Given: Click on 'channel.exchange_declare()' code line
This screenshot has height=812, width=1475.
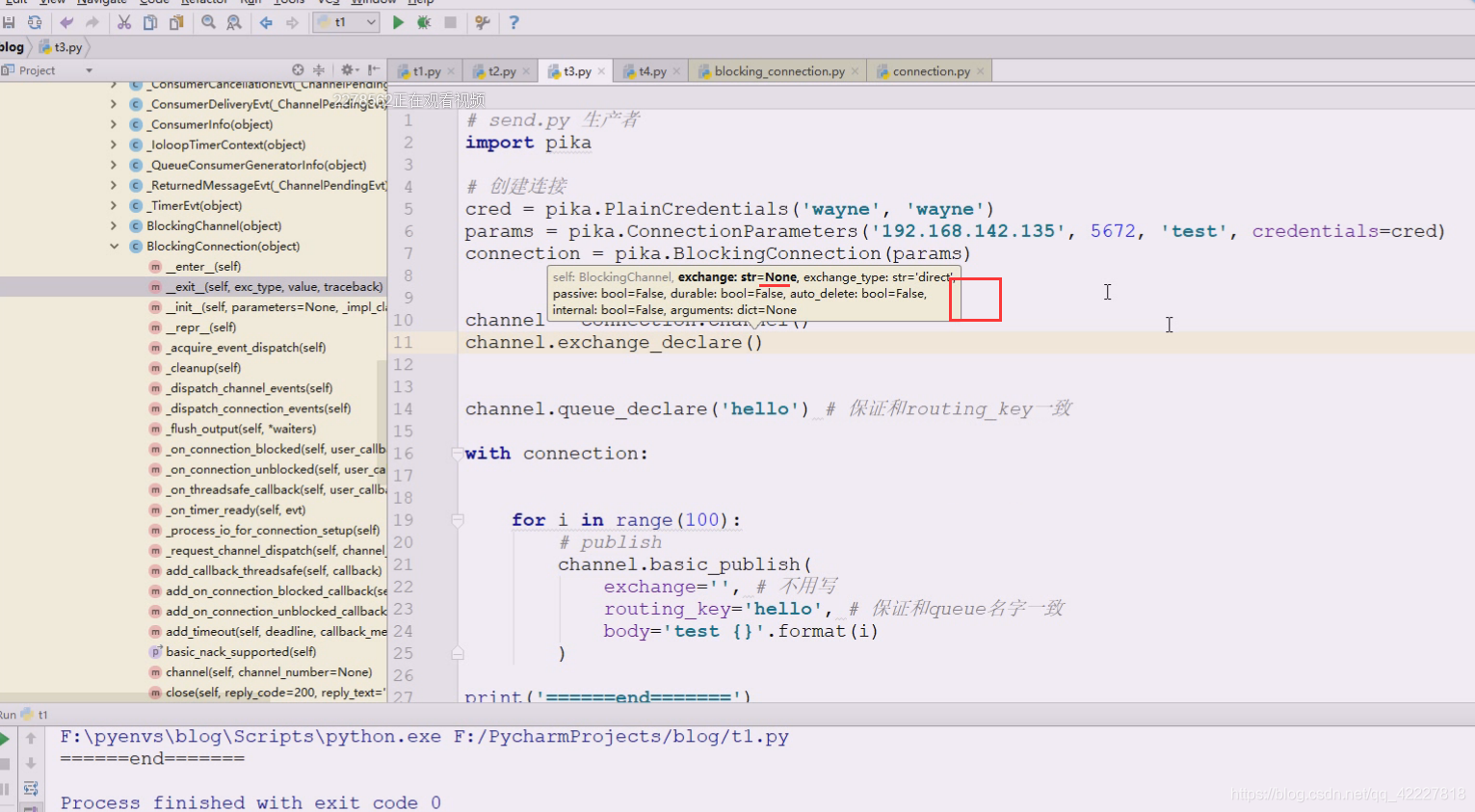Looking at the screenshot, I should 614,343.
